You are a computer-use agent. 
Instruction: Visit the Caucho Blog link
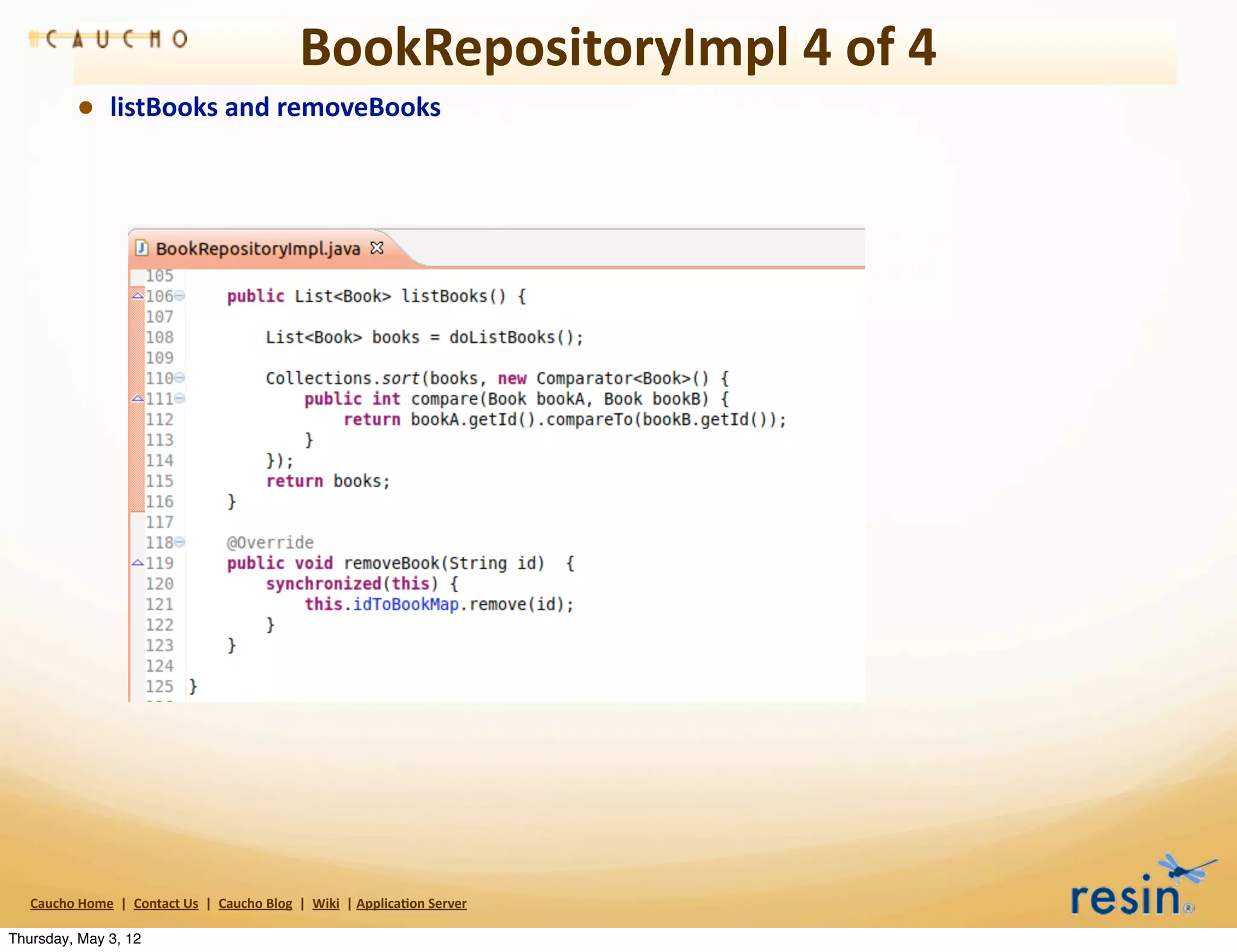pyautogui.click(x=255, y=904)
